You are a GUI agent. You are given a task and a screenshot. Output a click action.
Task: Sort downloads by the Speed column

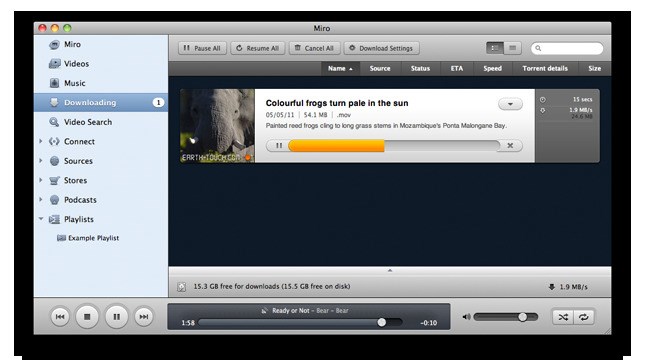492,68
